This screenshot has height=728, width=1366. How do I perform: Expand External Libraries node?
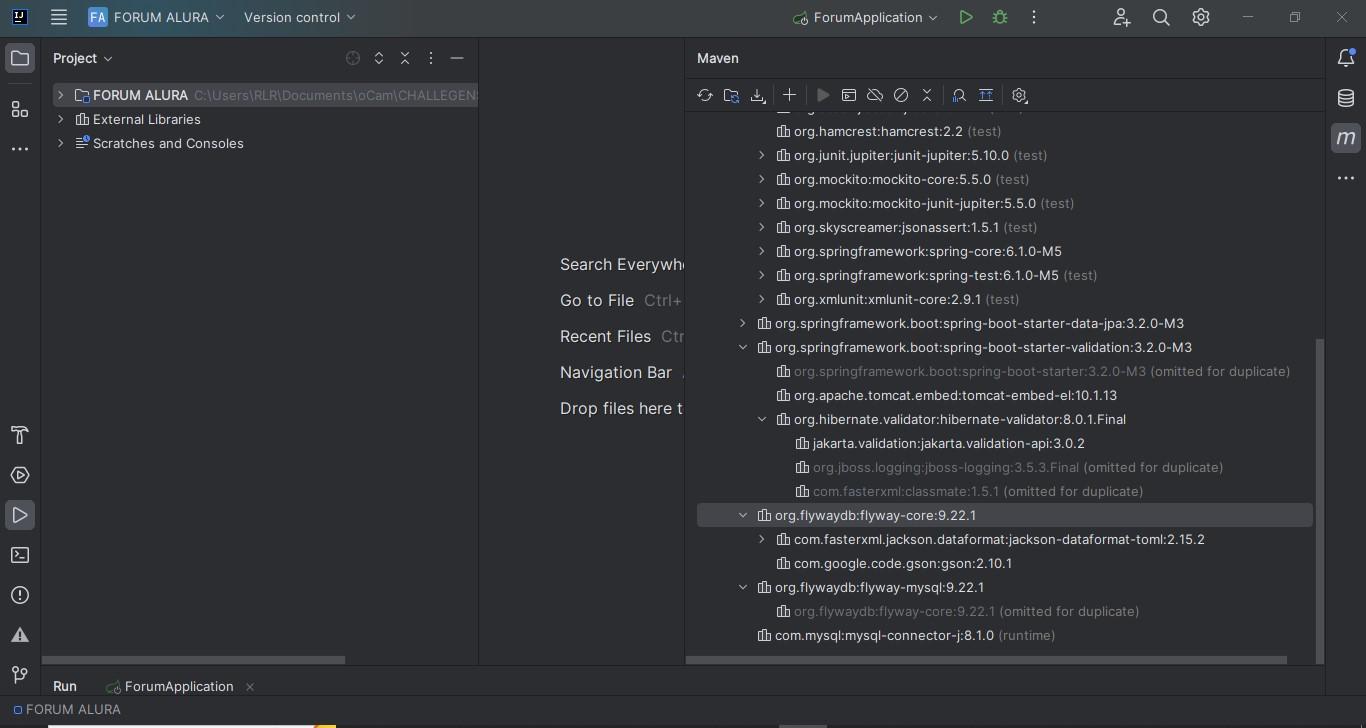61,119
